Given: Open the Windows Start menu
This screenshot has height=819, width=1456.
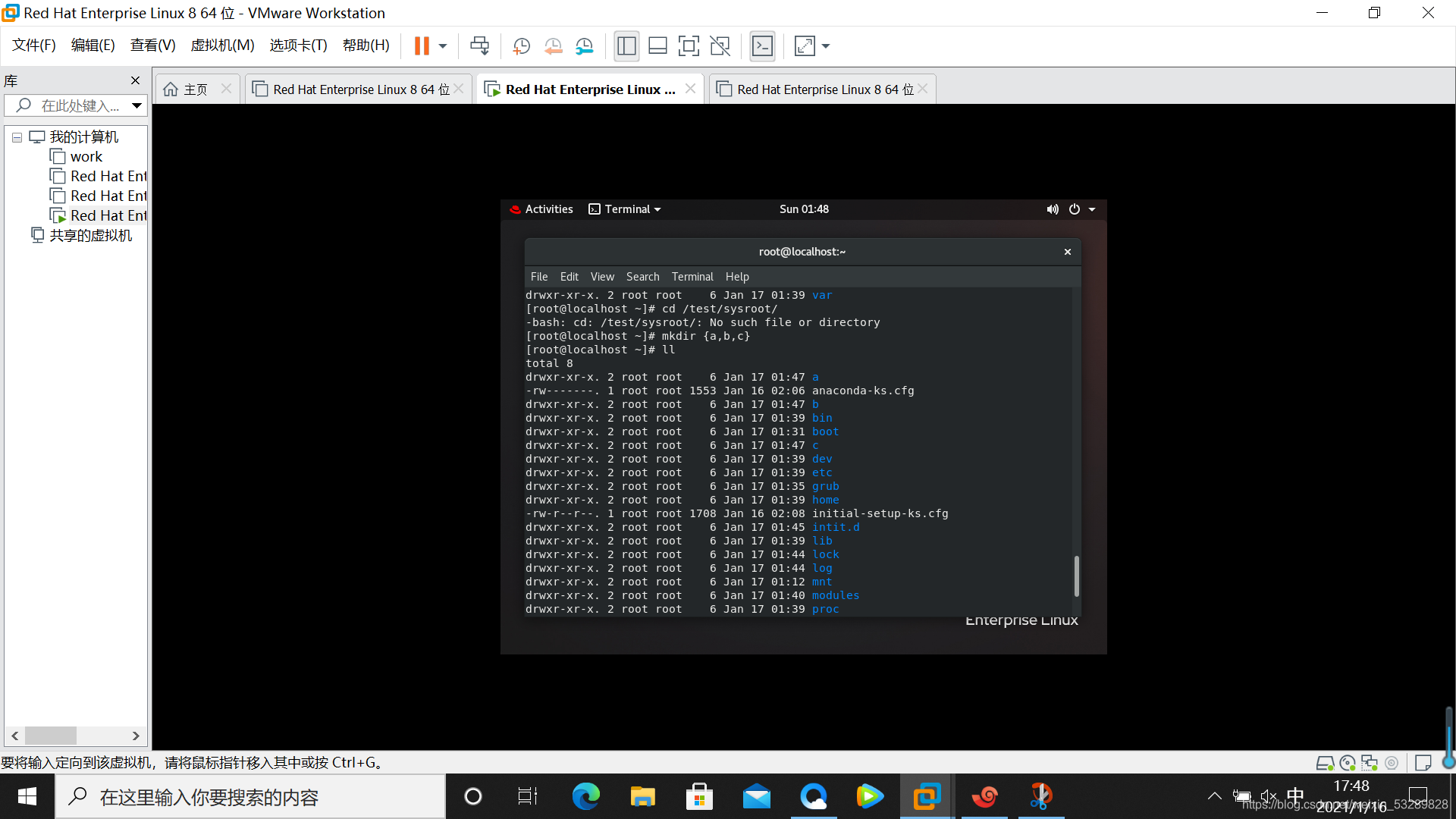Looking at the screenshot, I should point(27,796).
